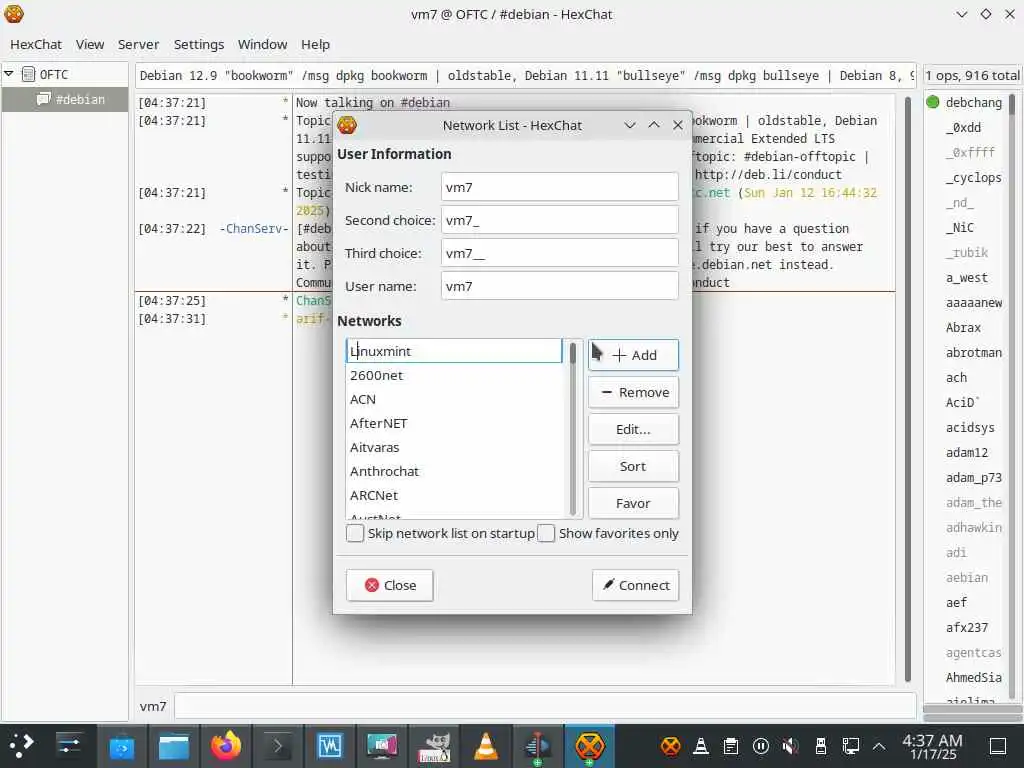Screen dimensions: 1024x768
Task: Click the Close button in the Network List dialog
Action: point(390,585)
